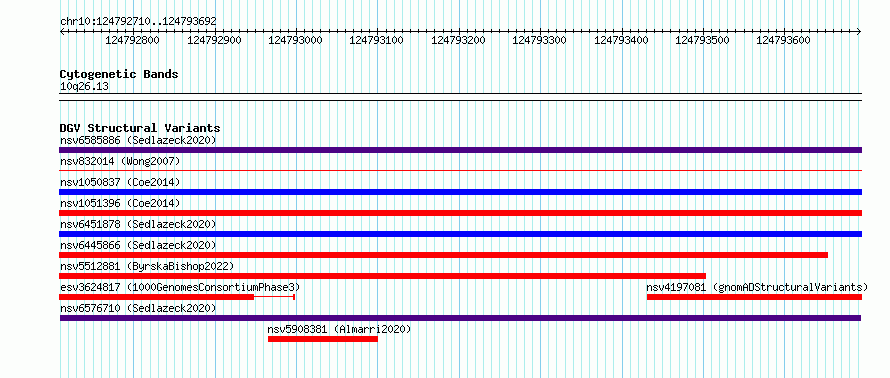Click the blue nsv6451878 variant bar

point(461,234)
